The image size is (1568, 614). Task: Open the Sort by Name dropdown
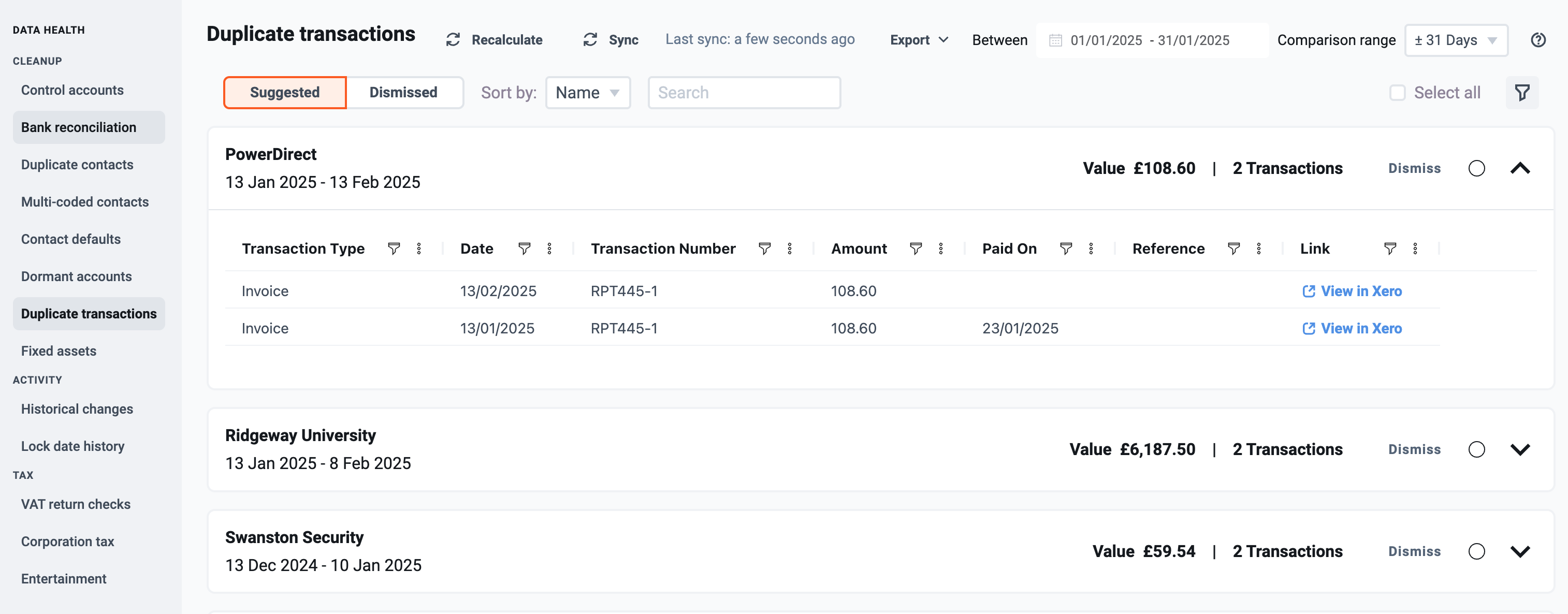click(587, 93)
